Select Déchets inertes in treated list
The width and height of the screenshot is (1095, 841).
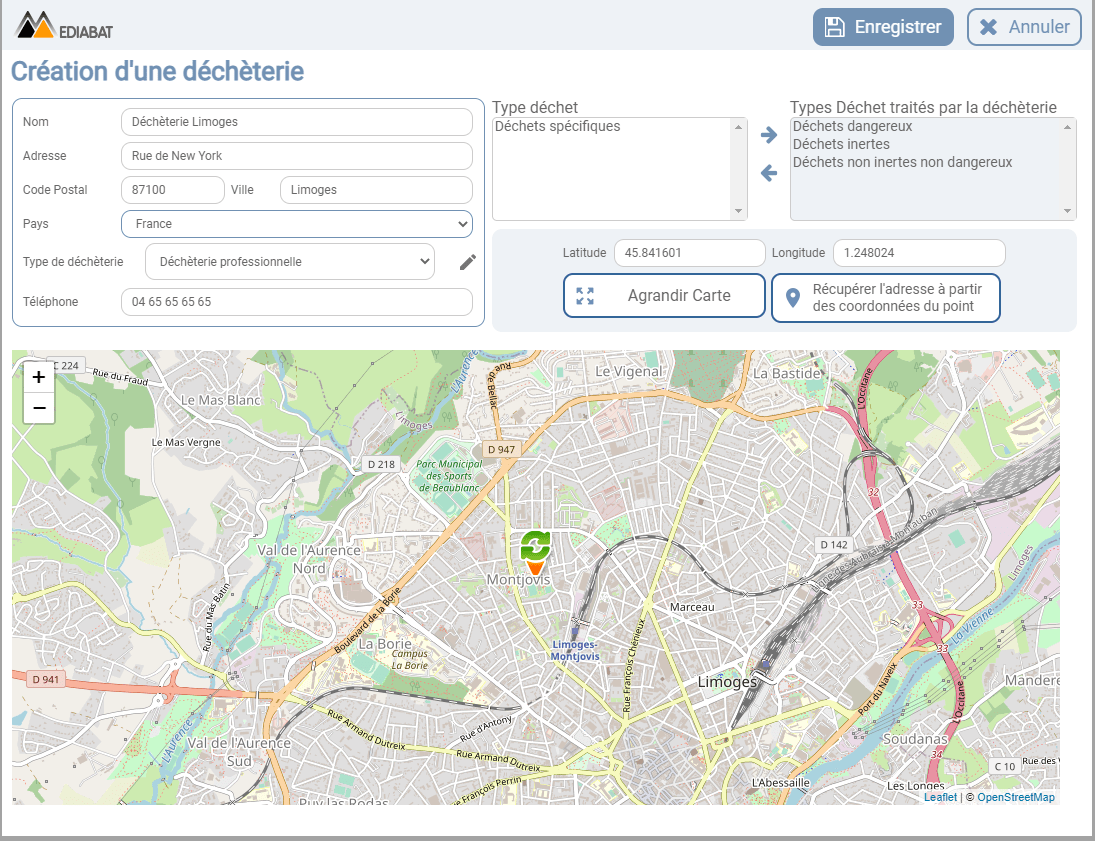pyautogui.click(x=841, y=145)
